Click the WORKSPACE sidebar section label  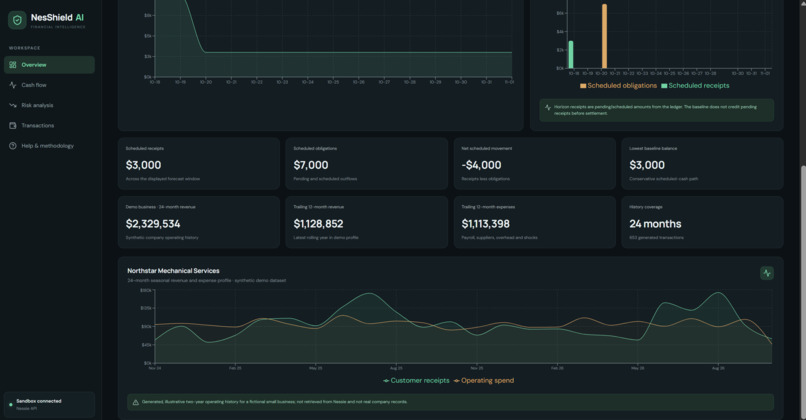tap(25, 48)
